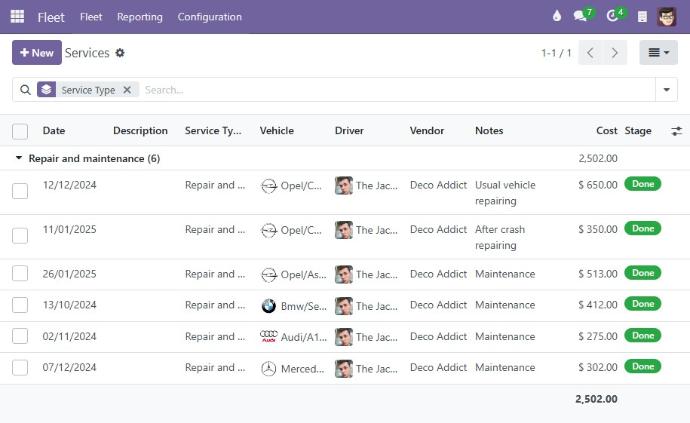Remove the Service Type filter facet
This screenshot has width=690, height=423.
(x=127, y=90)
